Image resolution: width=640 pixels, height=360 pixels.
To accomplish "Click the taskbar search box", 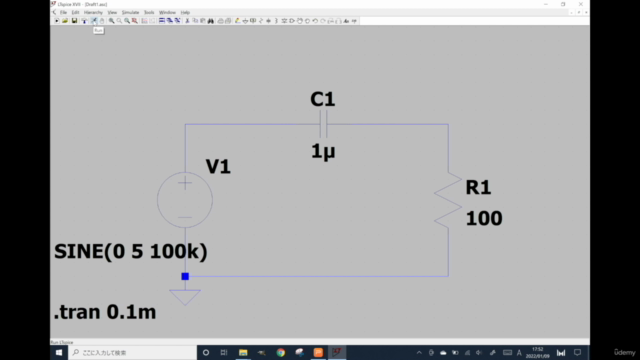I will pos(133,353).
